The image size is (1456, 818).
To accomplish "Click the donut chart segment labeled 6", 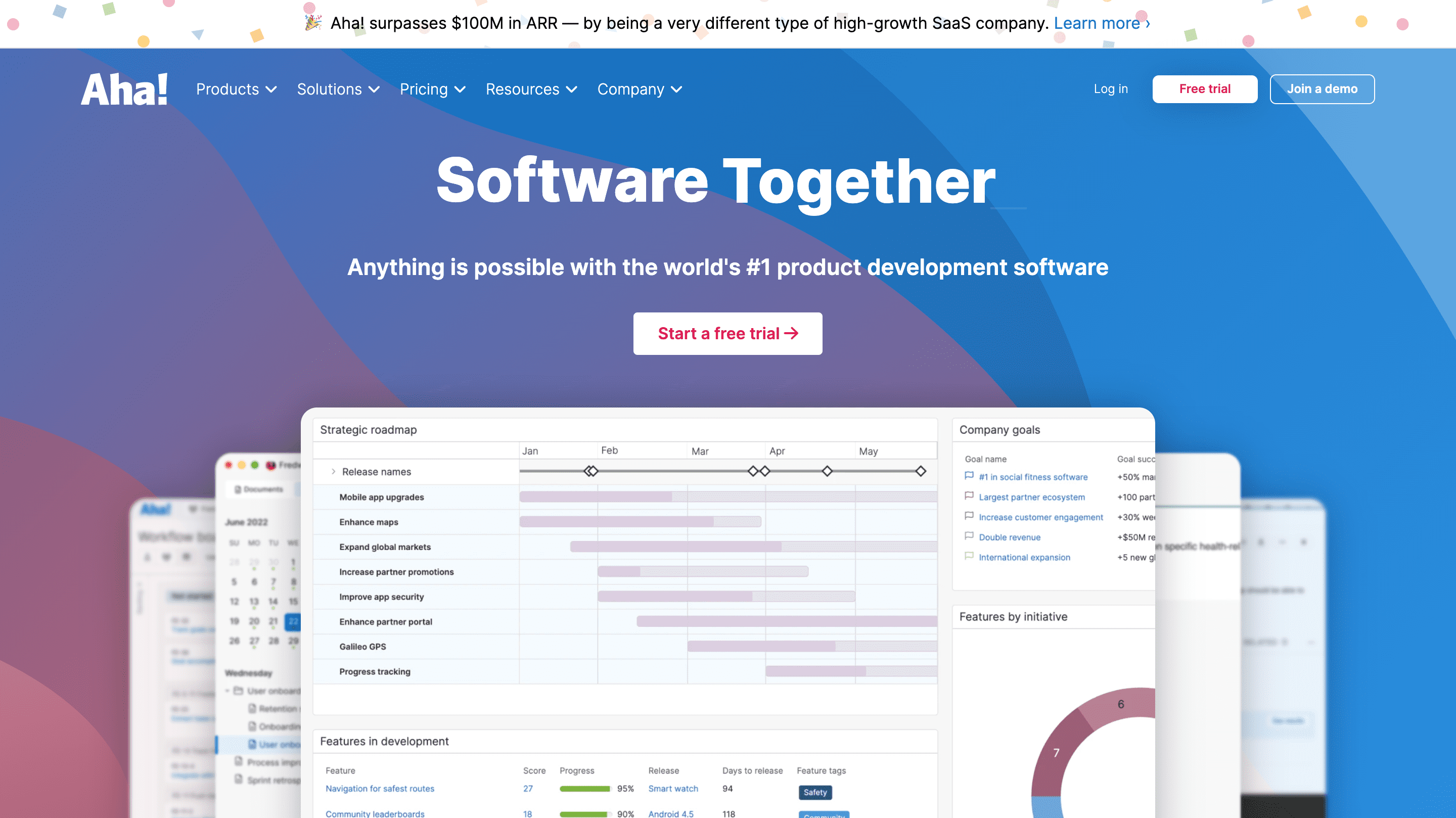I will click(x=1120, y=704).
